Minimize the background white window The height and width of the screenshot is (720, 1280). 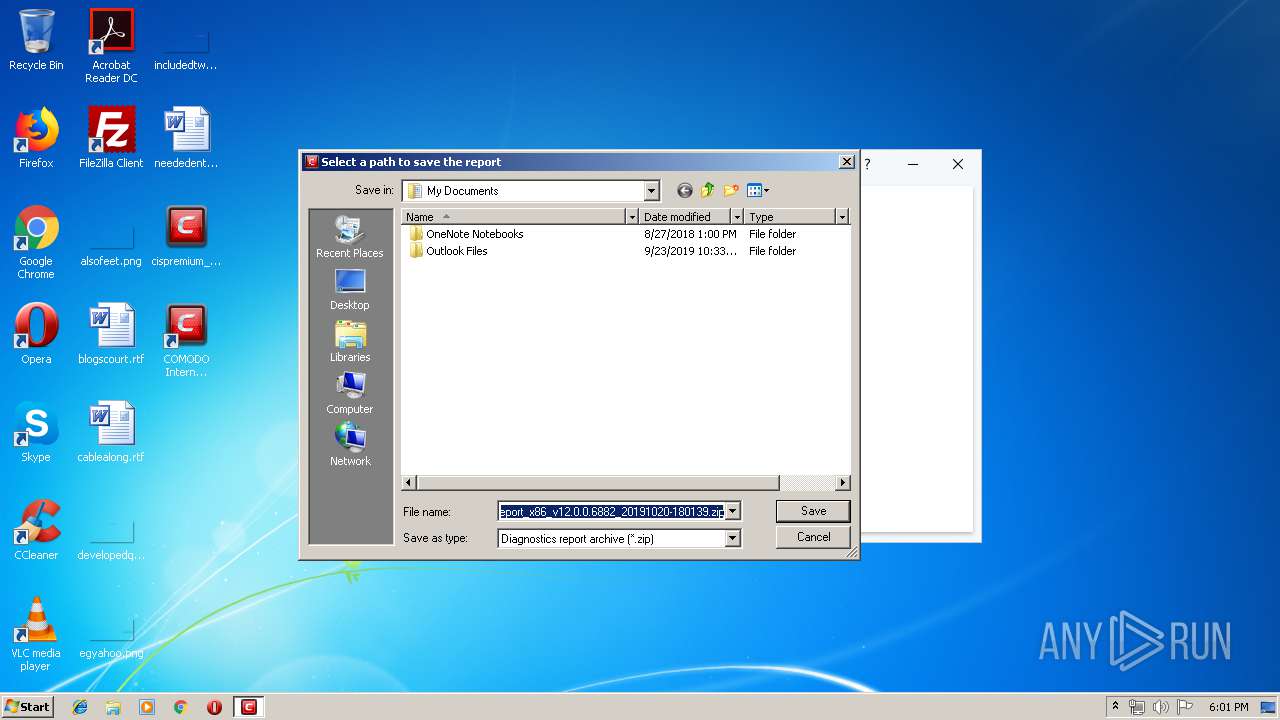pos(912,164)
